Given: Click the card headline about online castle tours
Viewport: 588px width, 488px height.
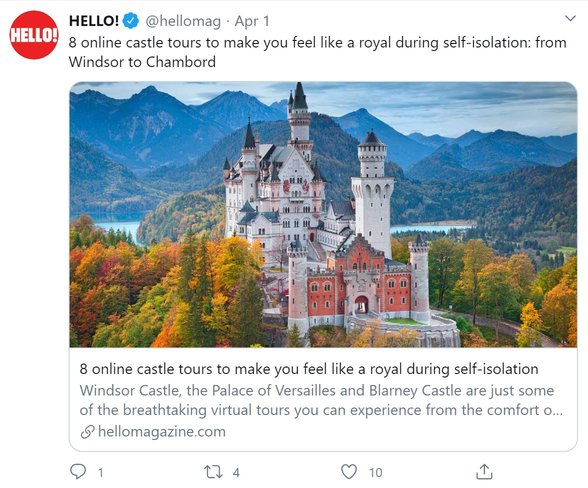Looking at the screenshot, I should point(309,369).
